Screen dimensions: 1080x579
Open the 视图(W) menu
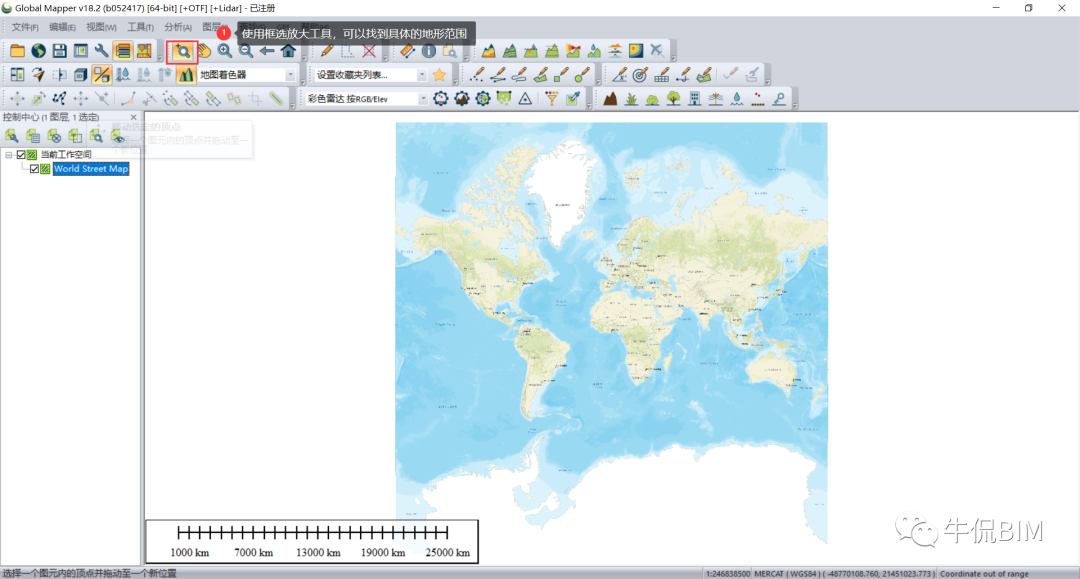pyautogui.click(x=101, y=27)
